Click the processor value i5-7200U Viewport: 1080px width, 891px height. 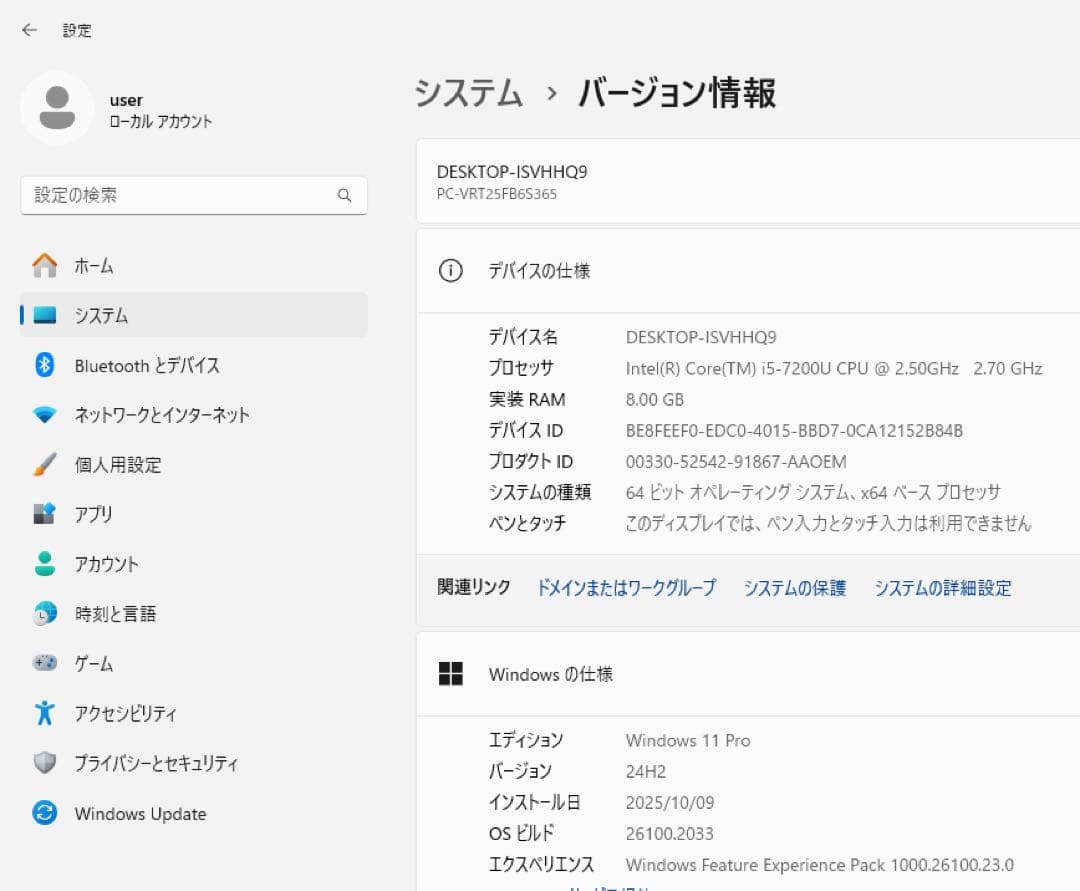coord(833,368)
